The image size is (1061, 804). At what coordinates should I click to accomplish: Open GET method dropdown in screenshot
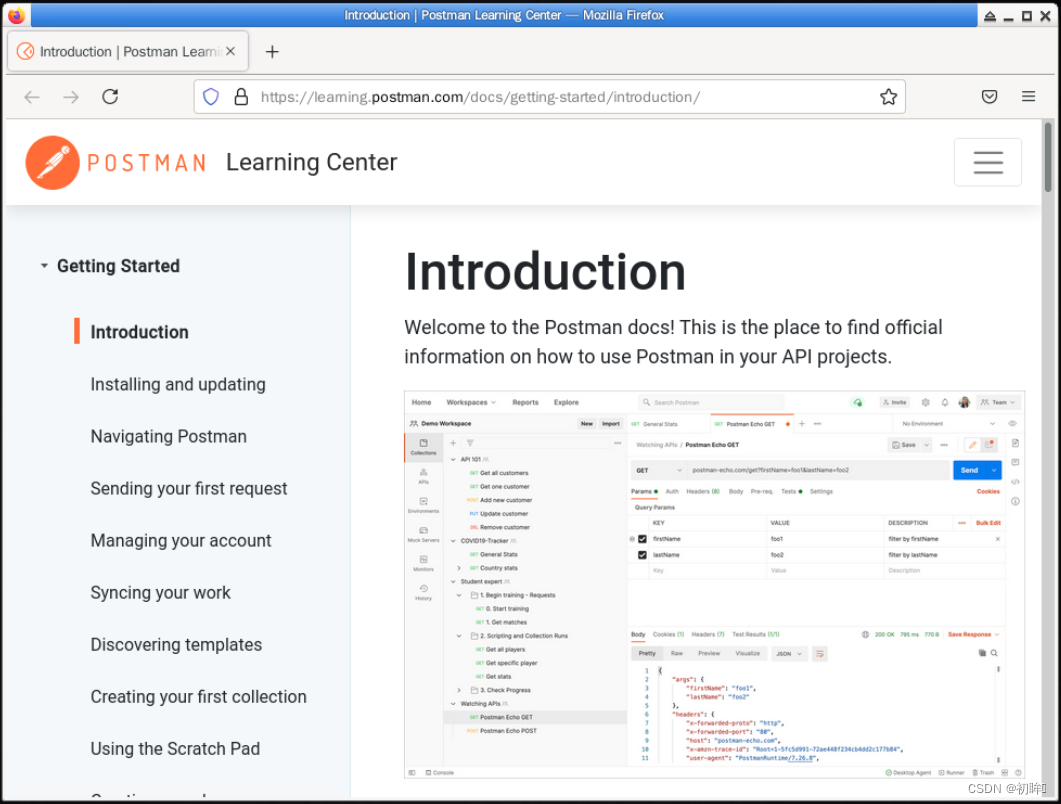pyautogui.click(x=658, y=470)
